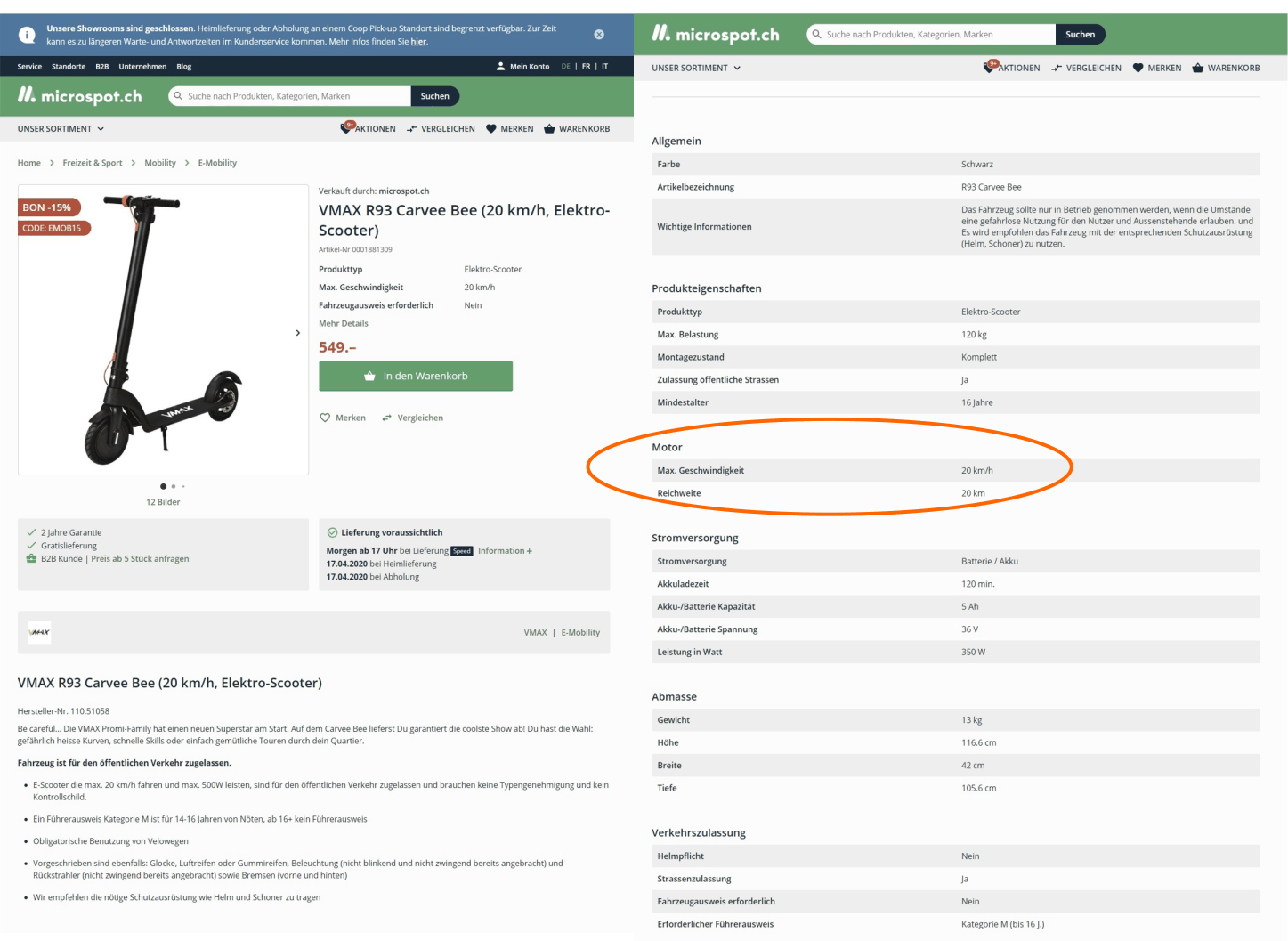The height and width of the screenshot is (941, 1288).
Task: Open Warenkorb basket in the right page toolbar
Action: [1226, 68]
